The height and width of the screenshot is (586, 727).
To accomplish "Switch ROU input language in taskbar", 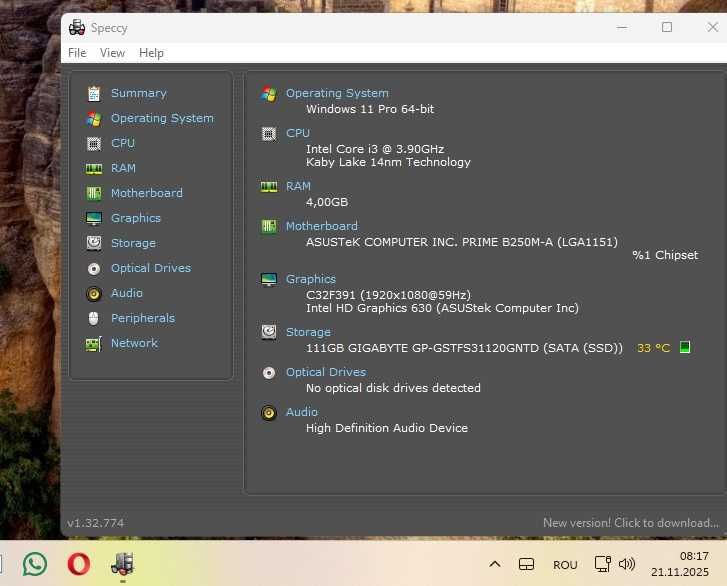I will point(565,565).
